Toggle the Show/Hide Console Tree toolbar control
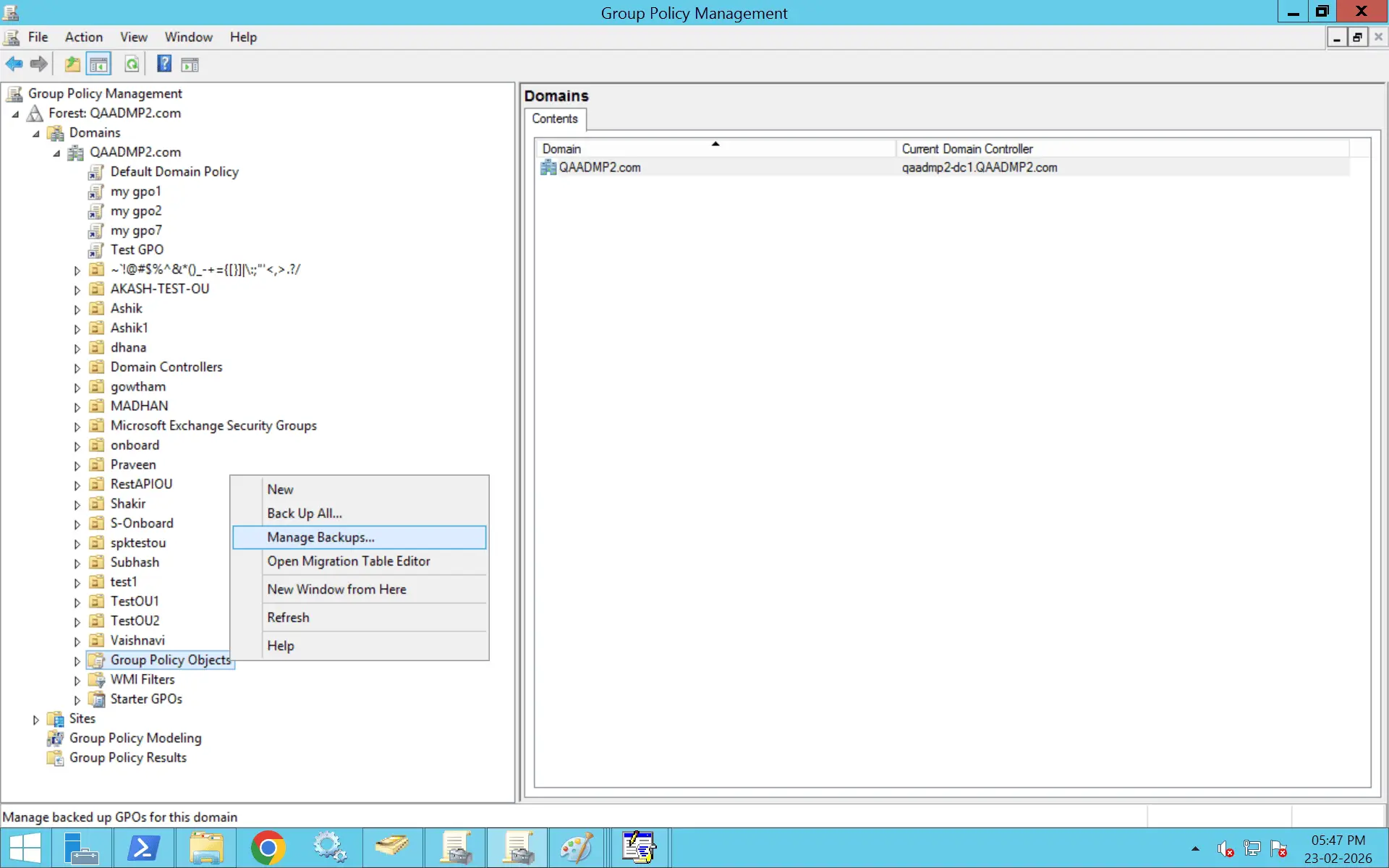1389x868 pixels. pyautogui.click(x=99, y=64)
